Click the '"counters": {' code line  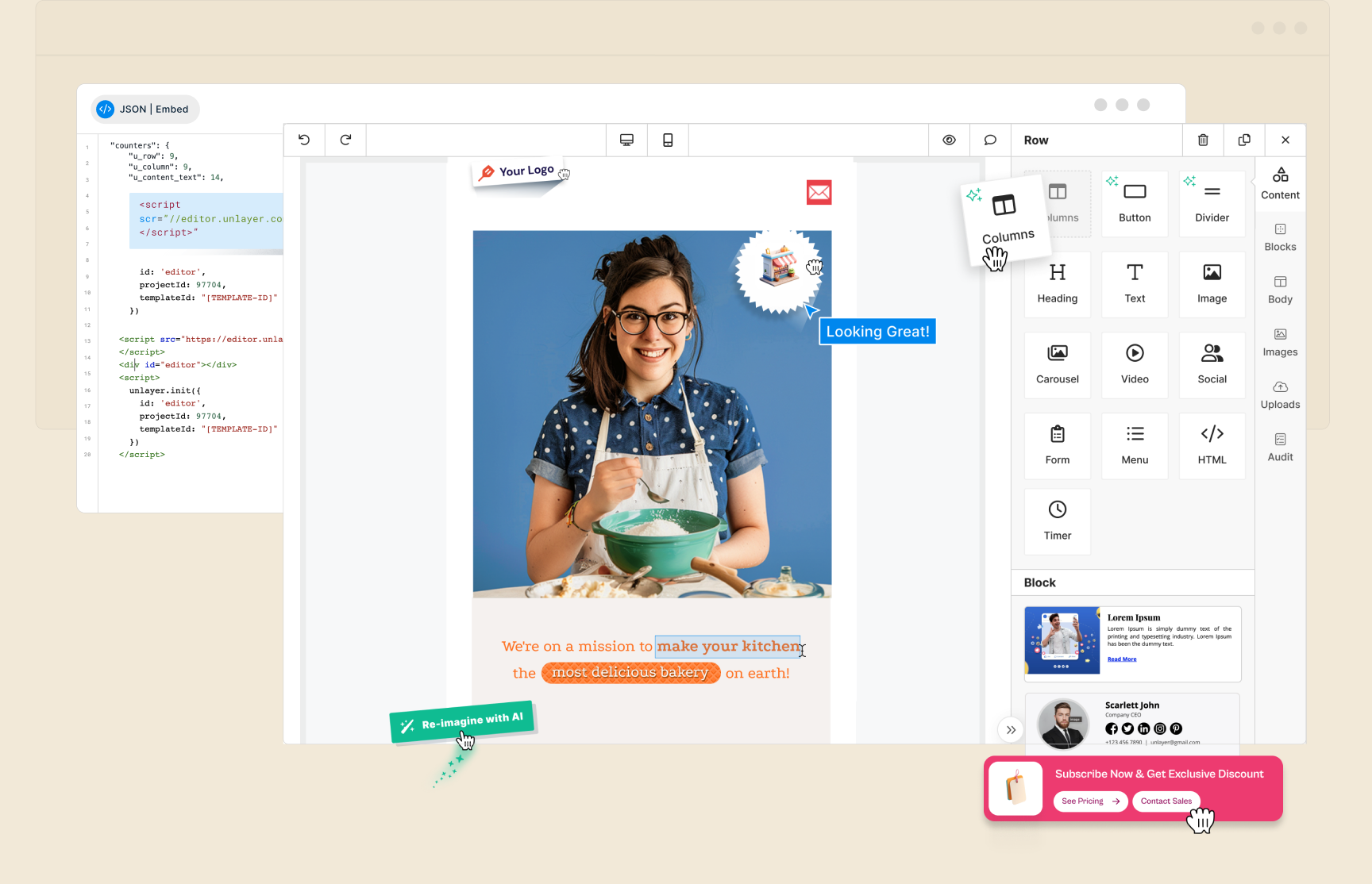140,145
